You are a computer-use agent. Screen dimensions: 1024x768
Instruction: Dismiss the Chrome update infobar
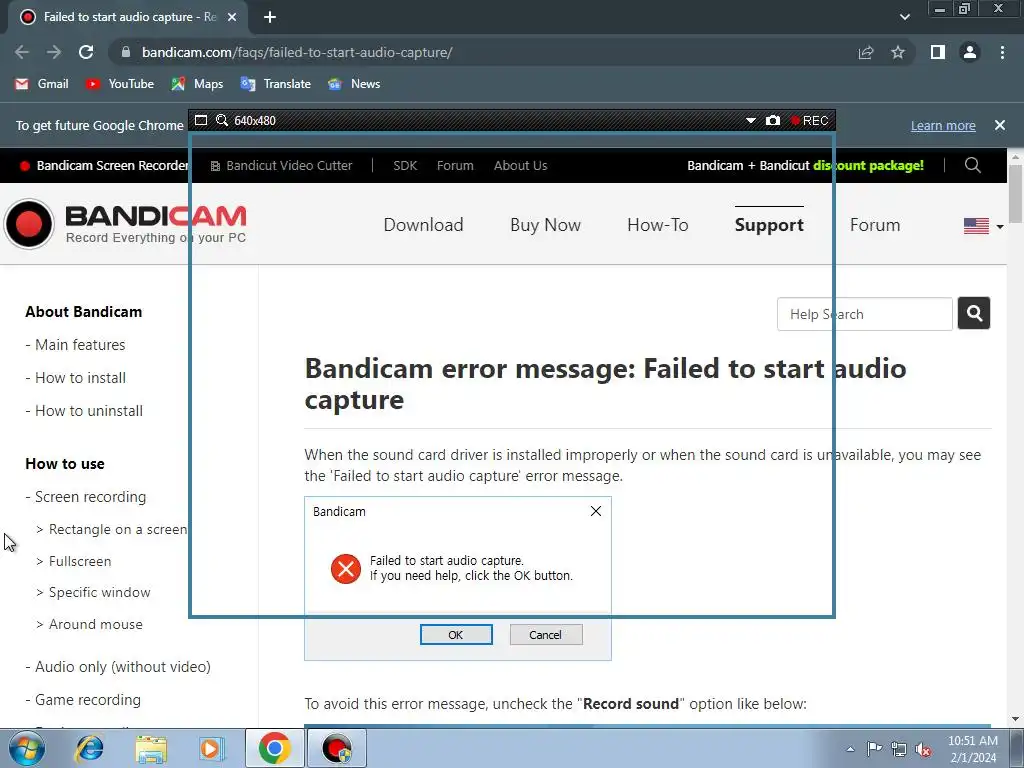pyautogui.click(x=1000, y=125)
